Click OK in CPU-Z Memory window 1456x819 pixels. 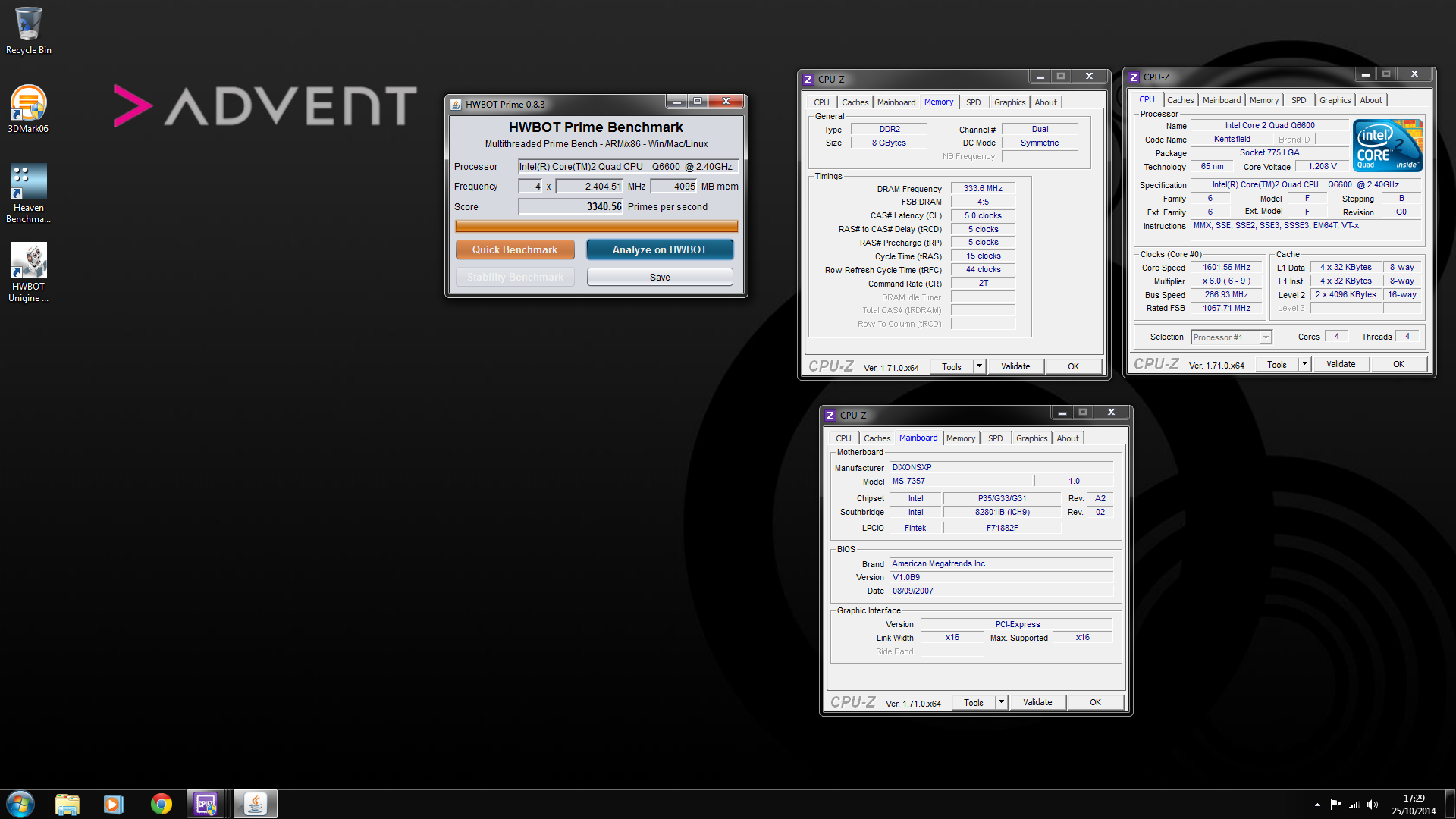(1073, 367)
